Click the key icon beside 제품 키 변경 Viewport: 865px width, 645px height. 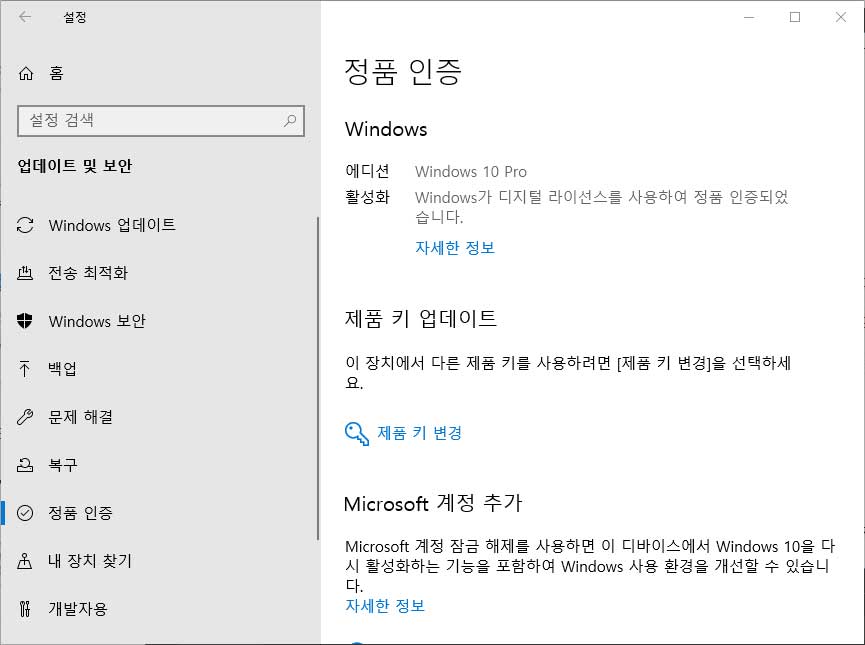click(x=356, y=434)
